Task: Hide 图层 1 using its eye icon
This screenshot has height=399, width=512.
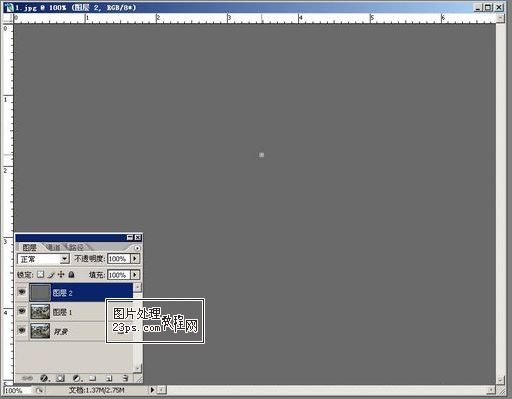Action: pos(22,311)
